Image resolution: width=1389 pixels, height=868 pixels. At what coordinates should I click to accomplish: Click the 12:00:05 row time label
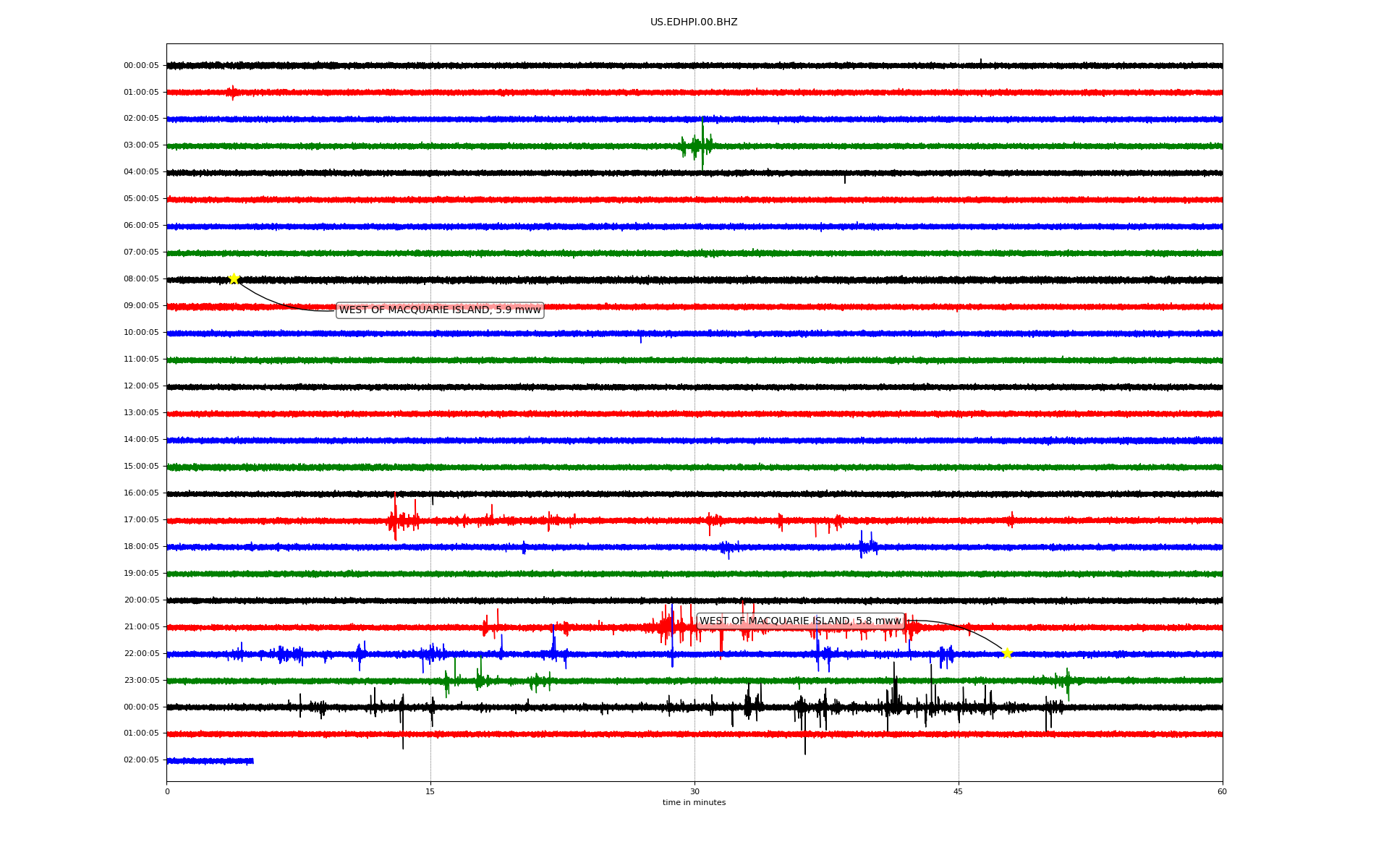coord(141,386)
